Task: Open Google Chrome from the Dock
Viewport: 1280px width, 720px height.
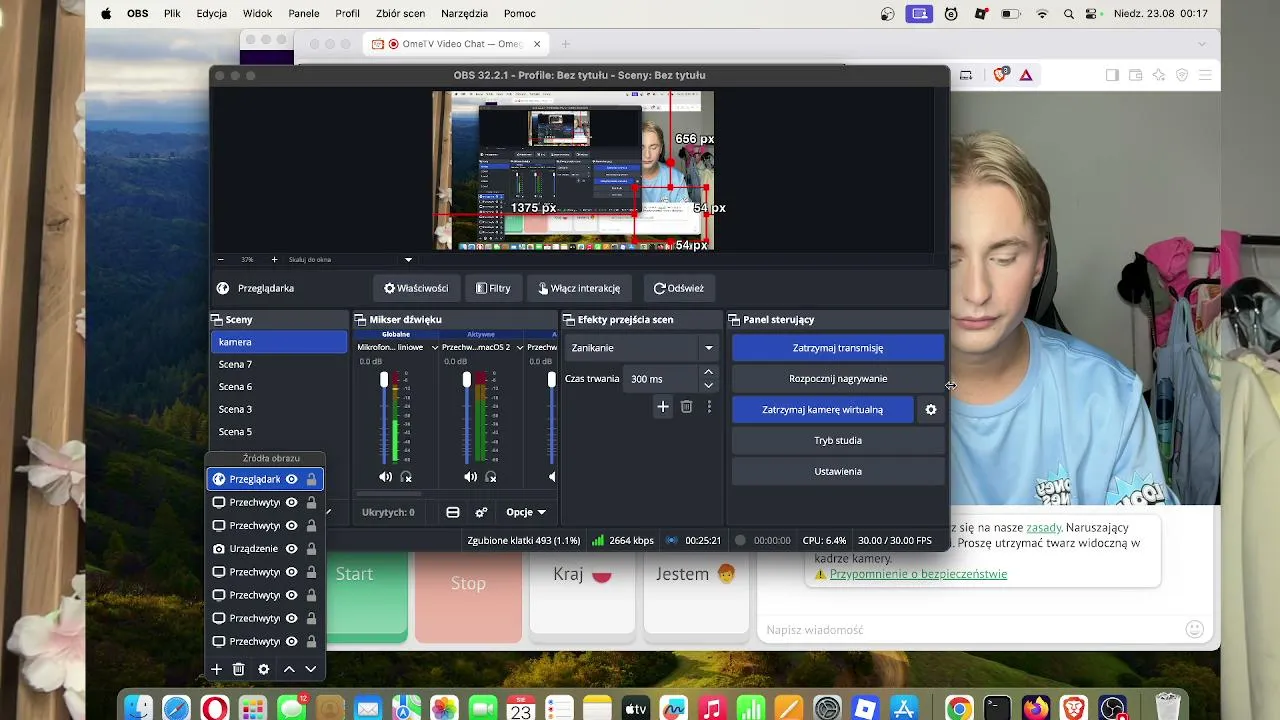Action: coord(958,708)
